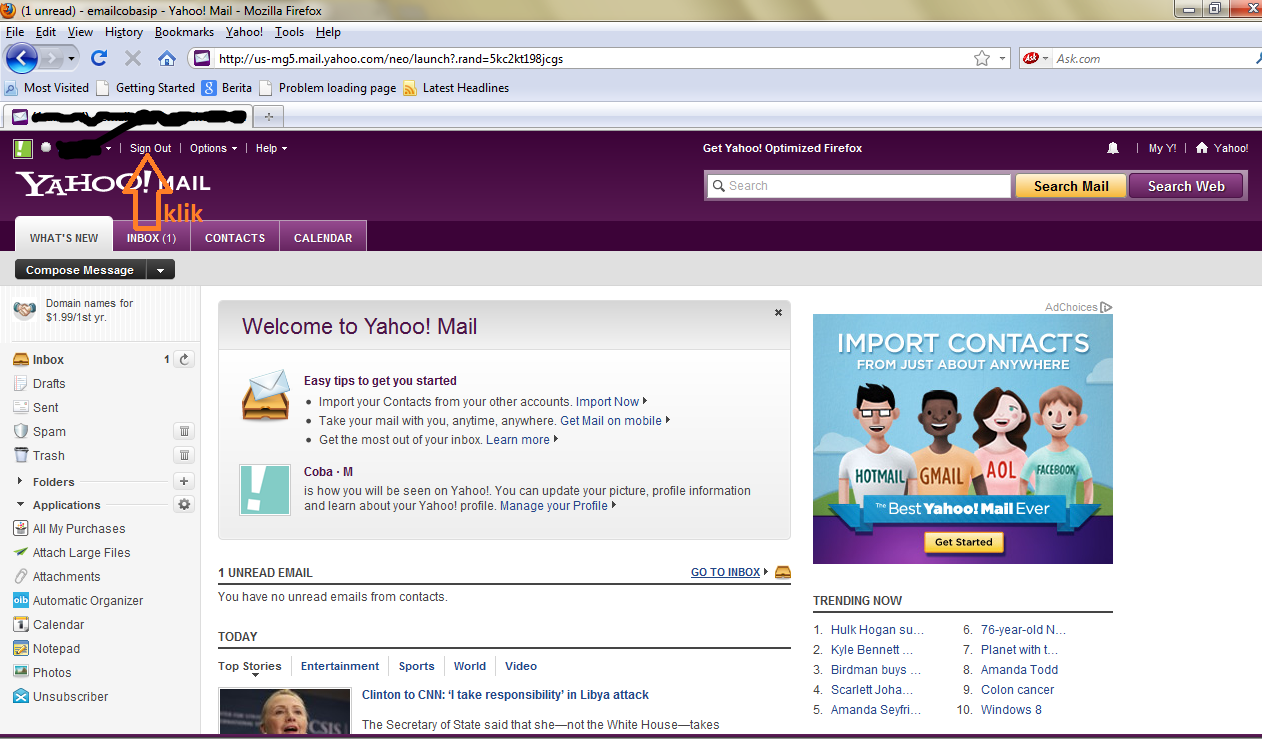Image resolution: width=1262 pixels, height=739 pixels.
Task: Click the notification bell icon
Action: [1113, 148]
